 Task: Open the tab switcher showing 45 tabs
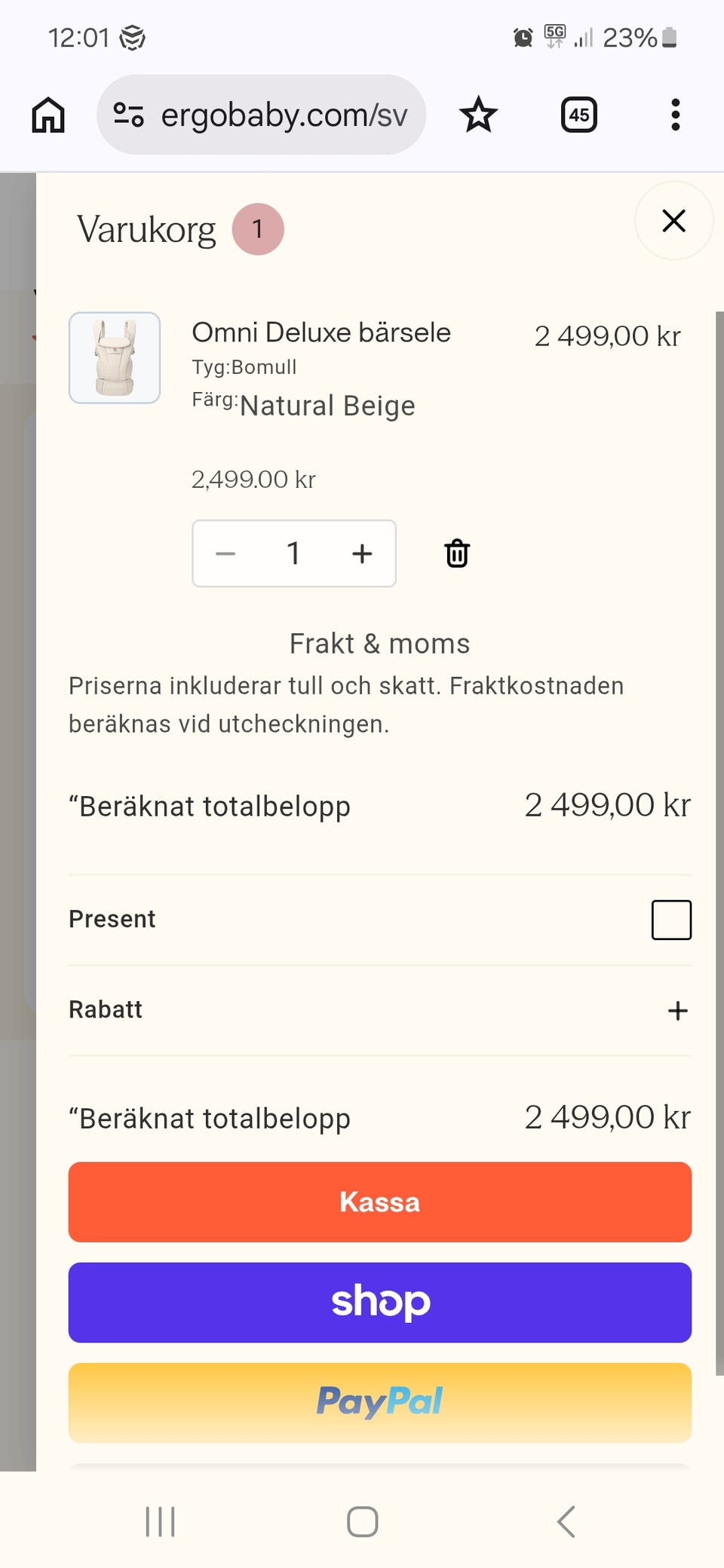pos(578,115)
